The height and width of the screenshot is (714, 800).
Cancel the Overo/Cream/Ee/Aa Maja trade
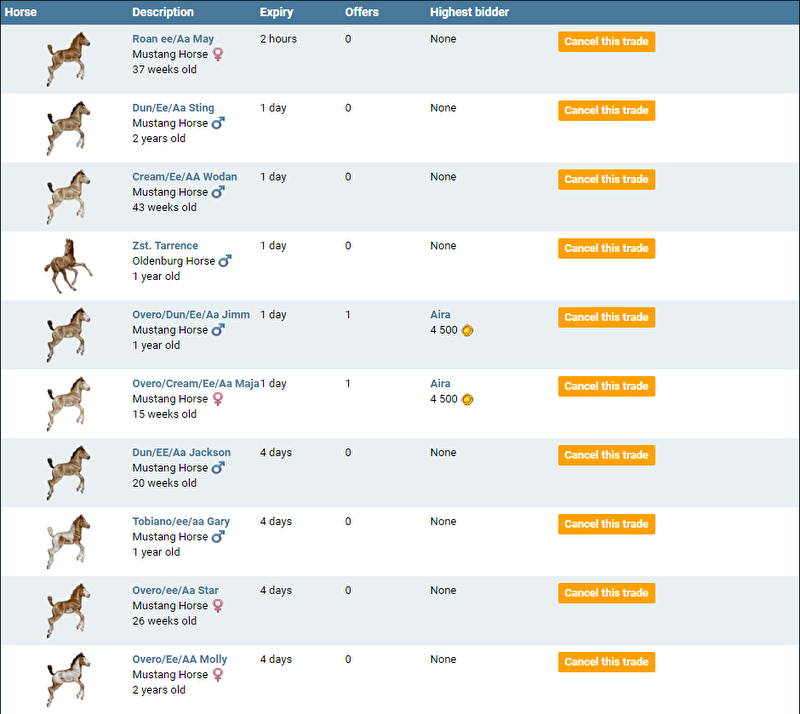click(606, 386)
